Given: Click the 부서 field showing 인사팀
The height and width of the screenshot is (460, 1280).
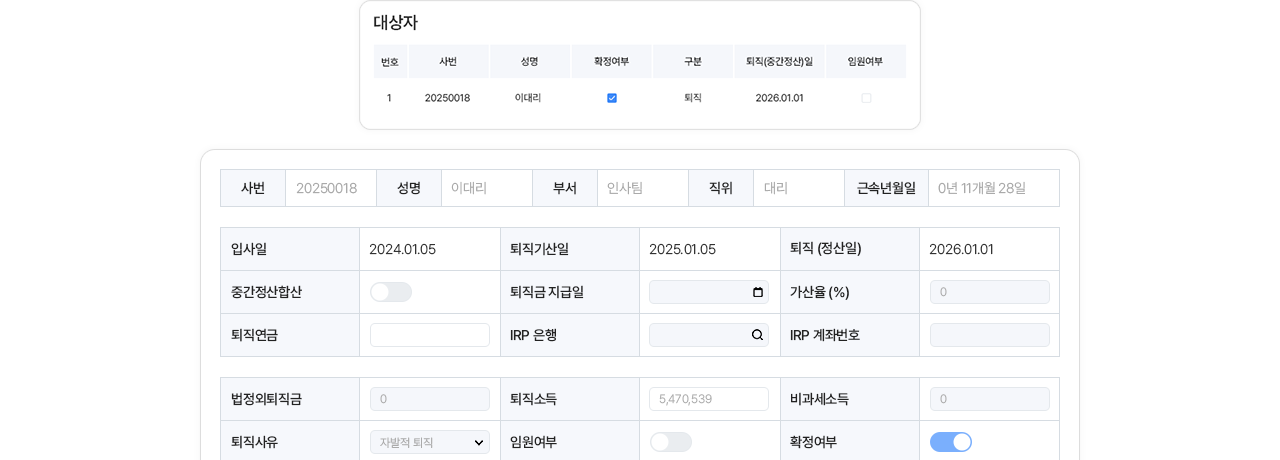Looking at the screenshot, I should click(x=642, y=188).
